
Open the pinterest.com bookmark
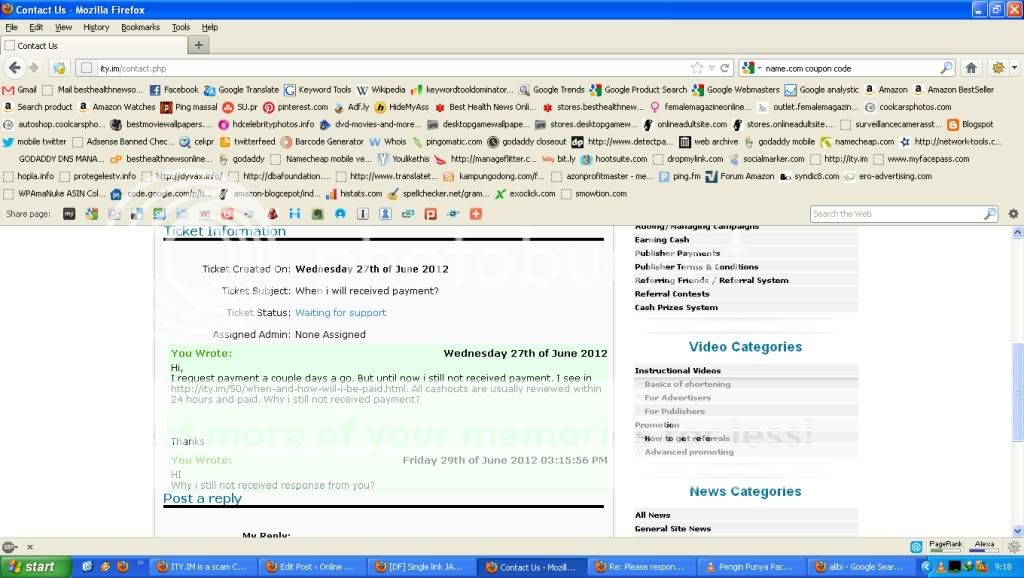[295, 107]
